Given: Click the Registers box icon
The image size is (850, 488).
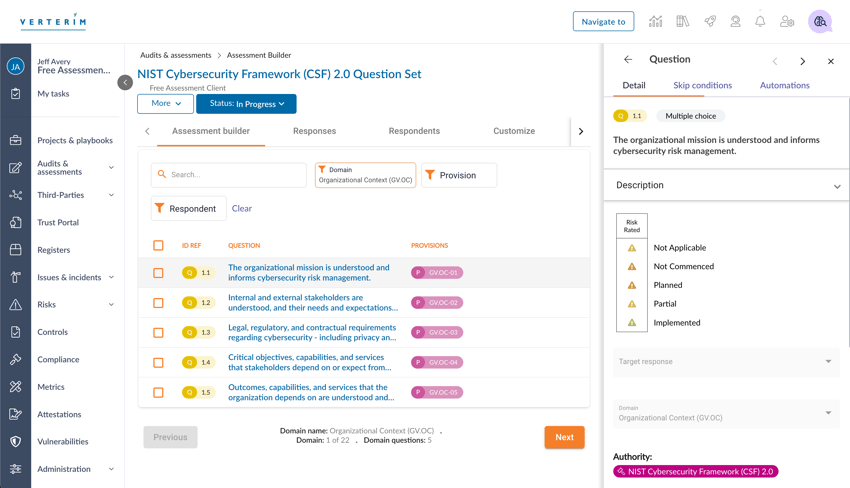Looking at the screenshot, I should point(15,249).
